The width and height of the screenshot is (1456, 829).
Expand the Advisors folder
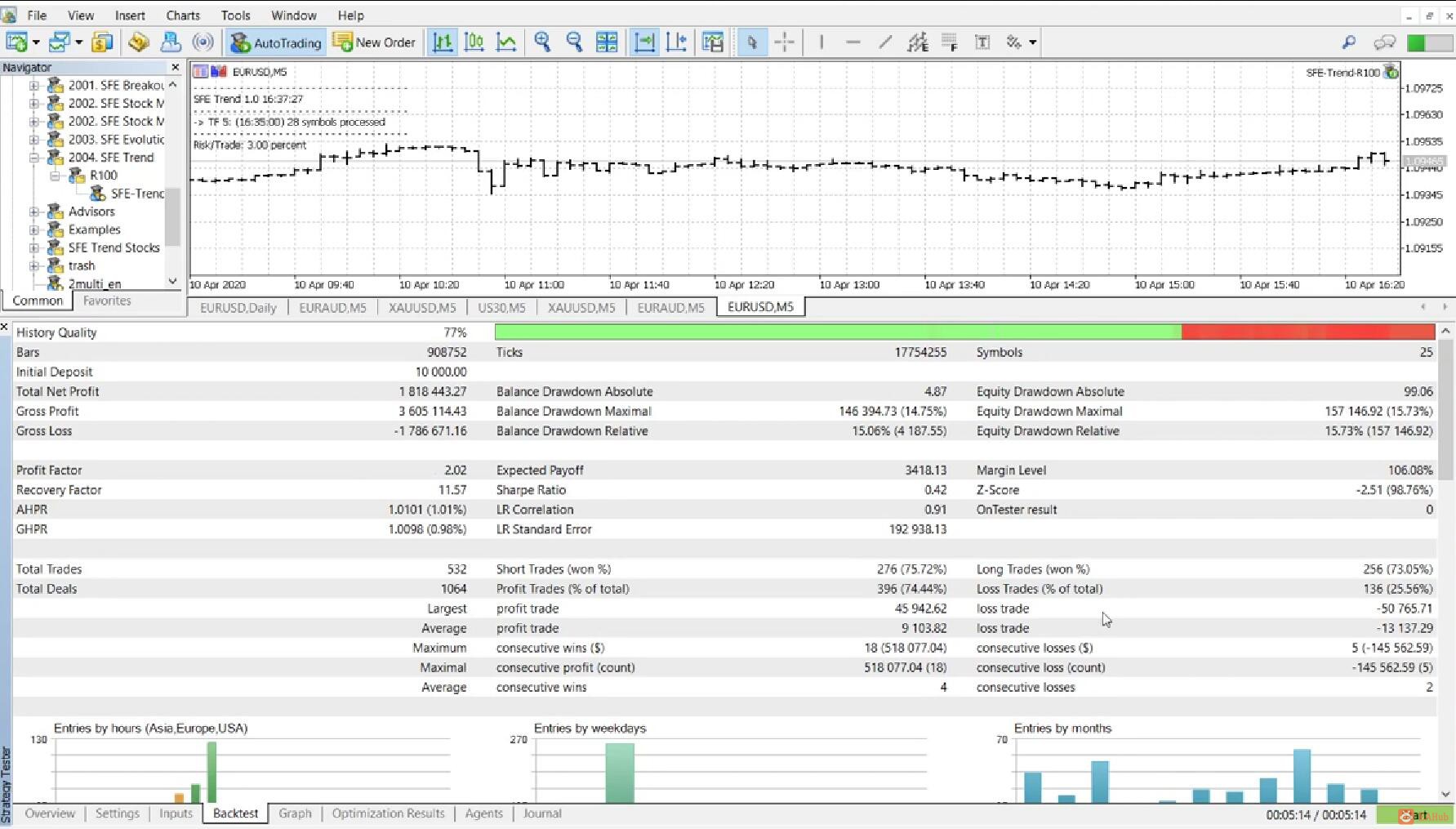click(33, 212)
